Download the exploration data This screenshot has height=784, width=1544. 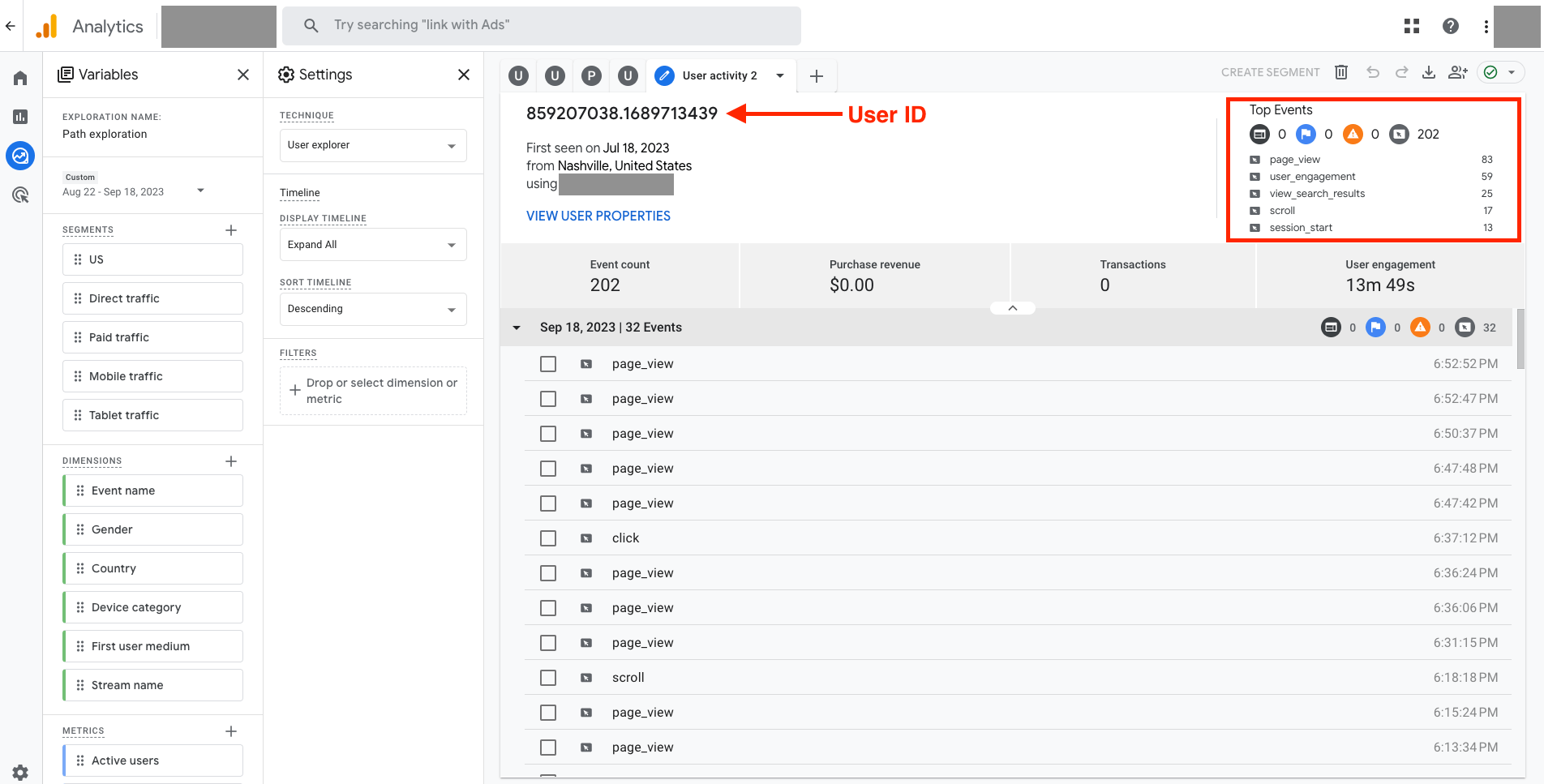(x=1429, y=72)
